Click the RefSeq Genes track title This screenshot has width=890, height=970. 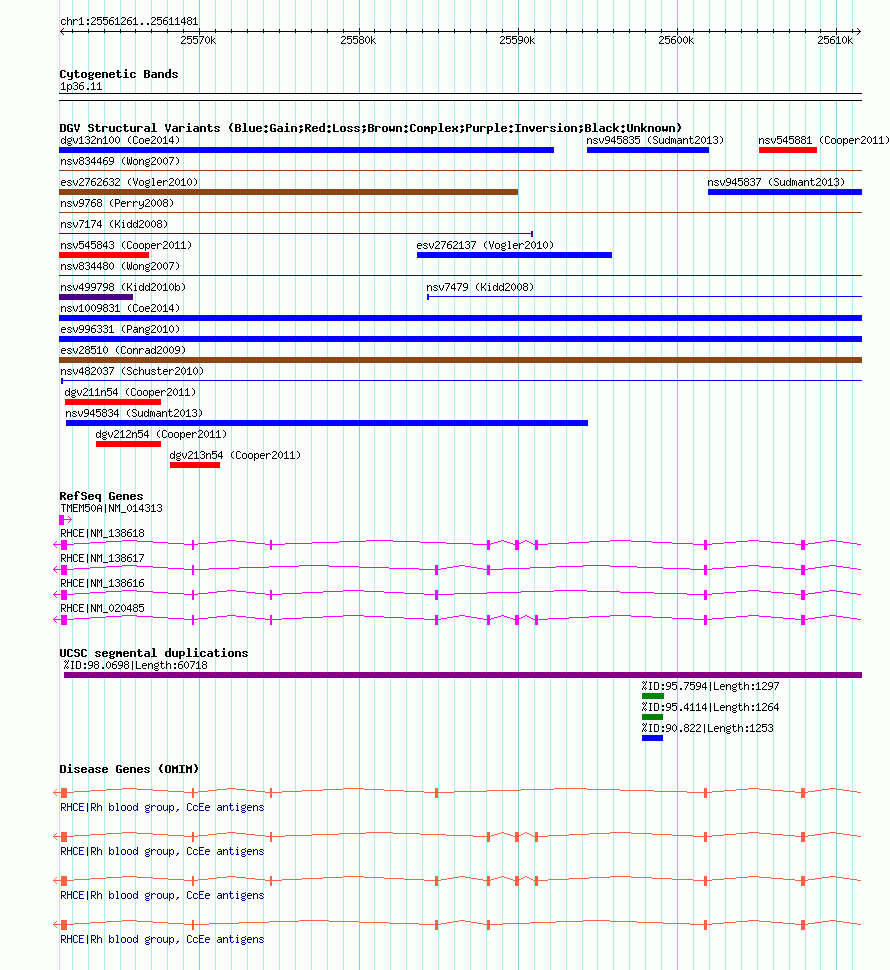(101, 496)
